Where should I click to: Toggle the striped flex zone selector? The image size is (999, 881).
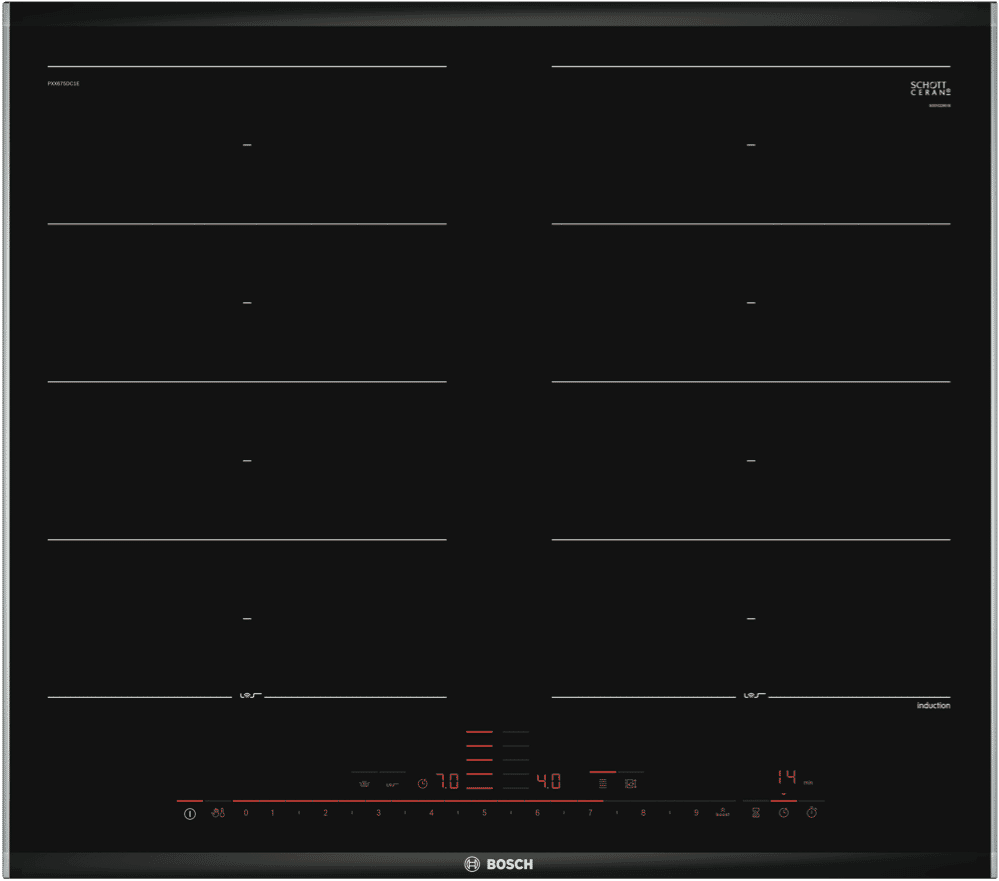(x=602, y=783)
